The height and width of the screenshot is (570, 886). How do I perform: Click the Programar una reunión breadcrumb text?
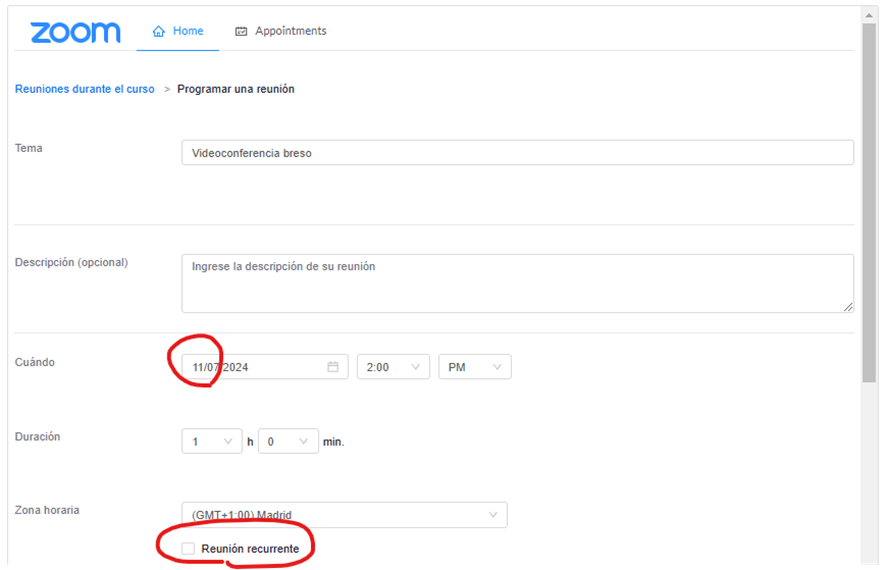(236, 89)
